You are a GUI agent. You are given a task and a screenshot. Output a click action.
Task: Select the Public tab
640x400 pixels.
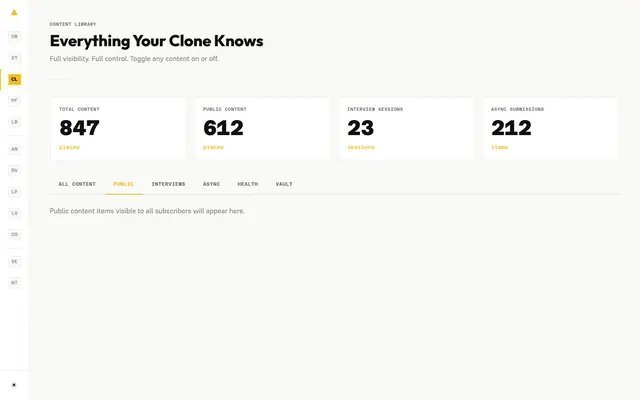click(x=124, y=184)
